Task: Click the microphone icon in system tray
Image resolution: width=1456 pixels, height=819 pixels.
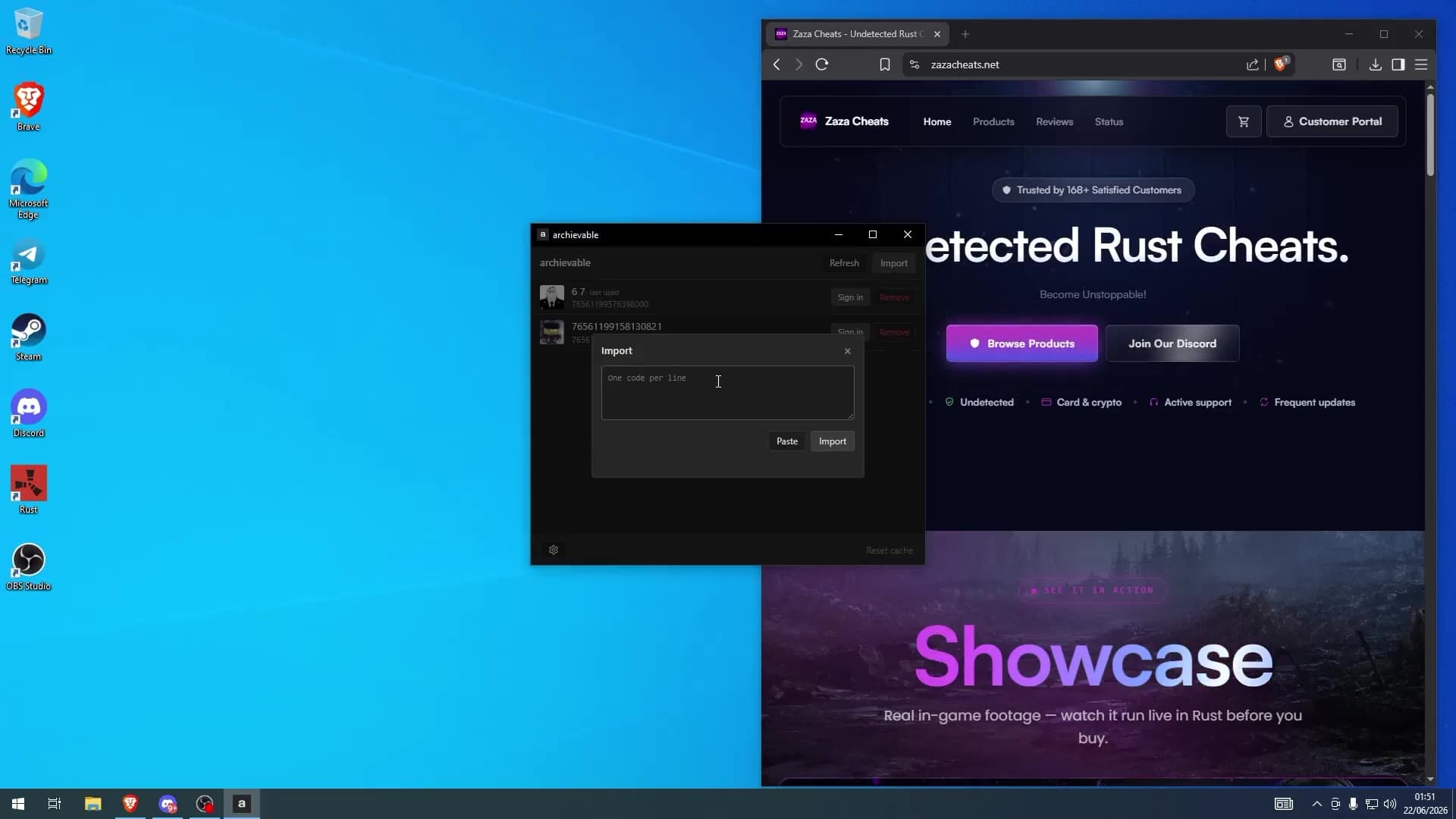Action: pyautogui.click(x=1353, y=804)
